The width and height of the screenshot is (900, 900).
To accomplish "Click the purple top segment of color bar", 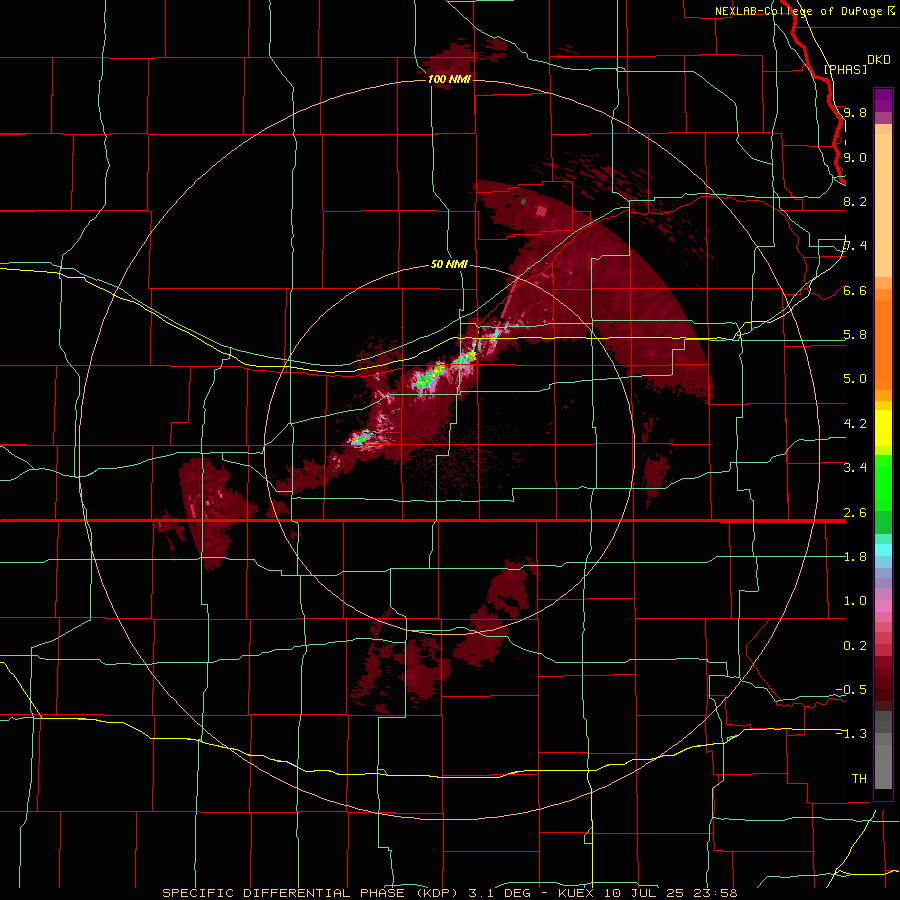I will pos(883,100).
